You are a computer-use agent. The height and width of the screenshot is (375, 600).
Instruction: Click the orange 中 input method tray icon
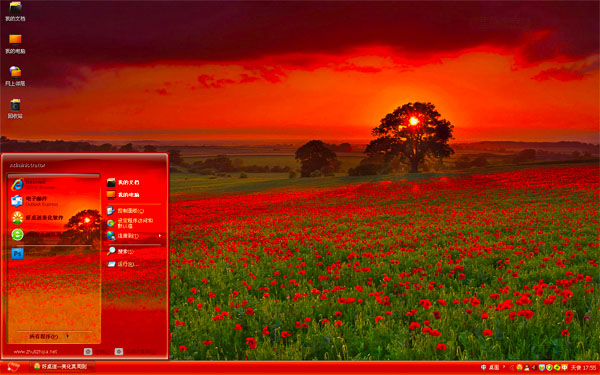click(x=564, y=367)
